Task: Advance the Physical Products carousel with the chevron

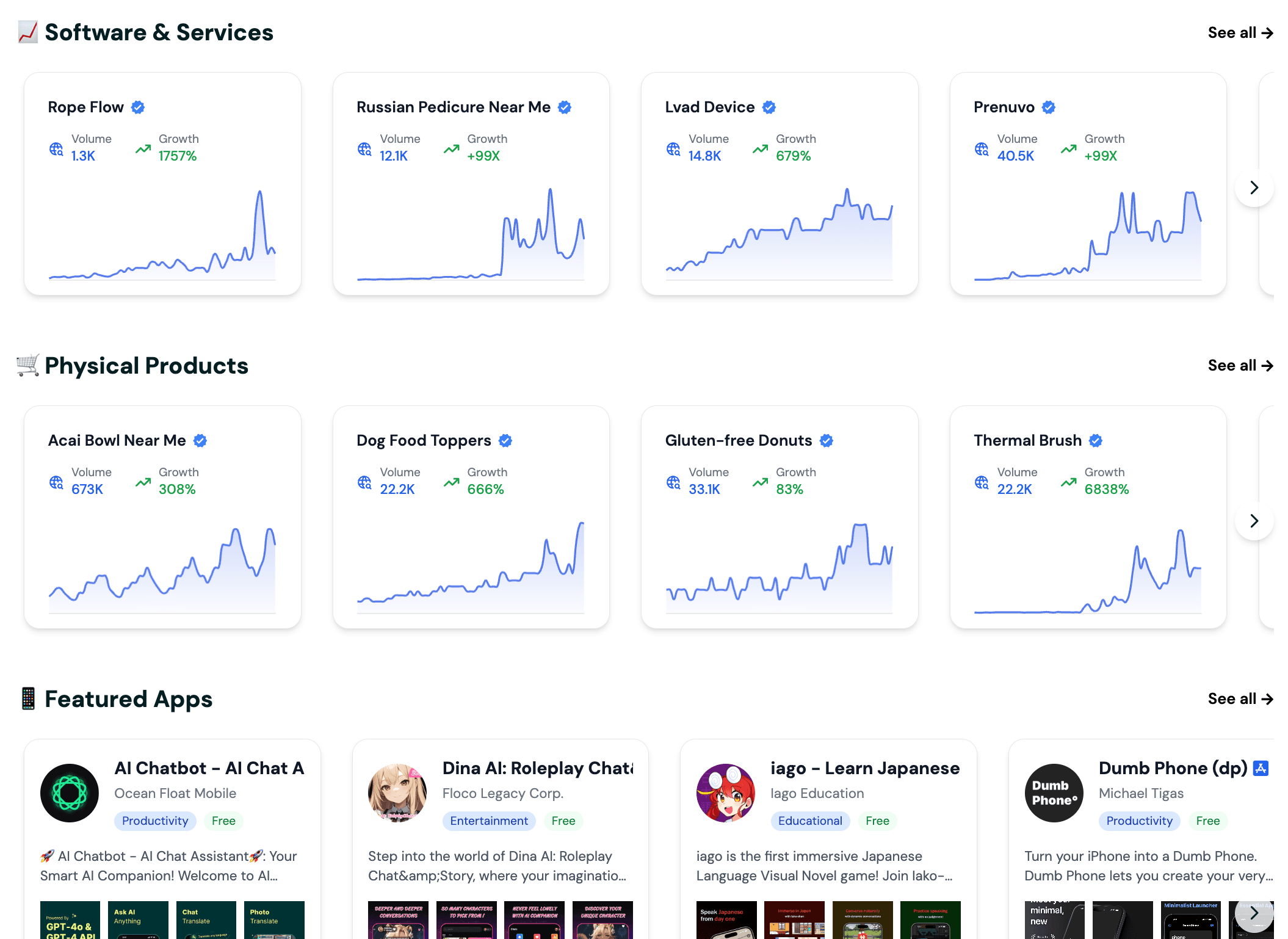Action: (1254, 521)
